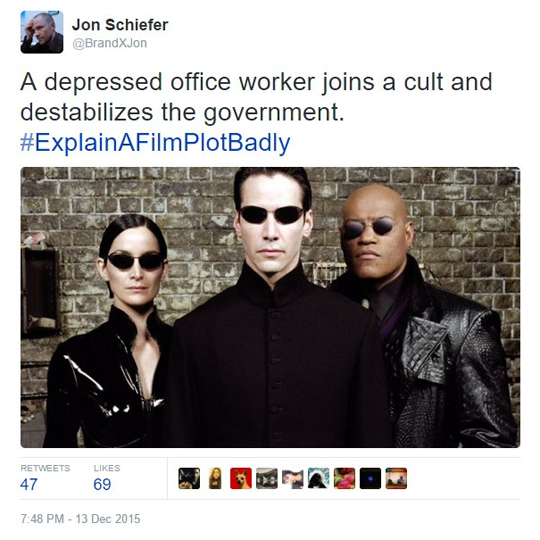Image resolution: width=540 pixels, height=540 pixels.
Task: View the 69 likes list
Action: pos(102,484)
